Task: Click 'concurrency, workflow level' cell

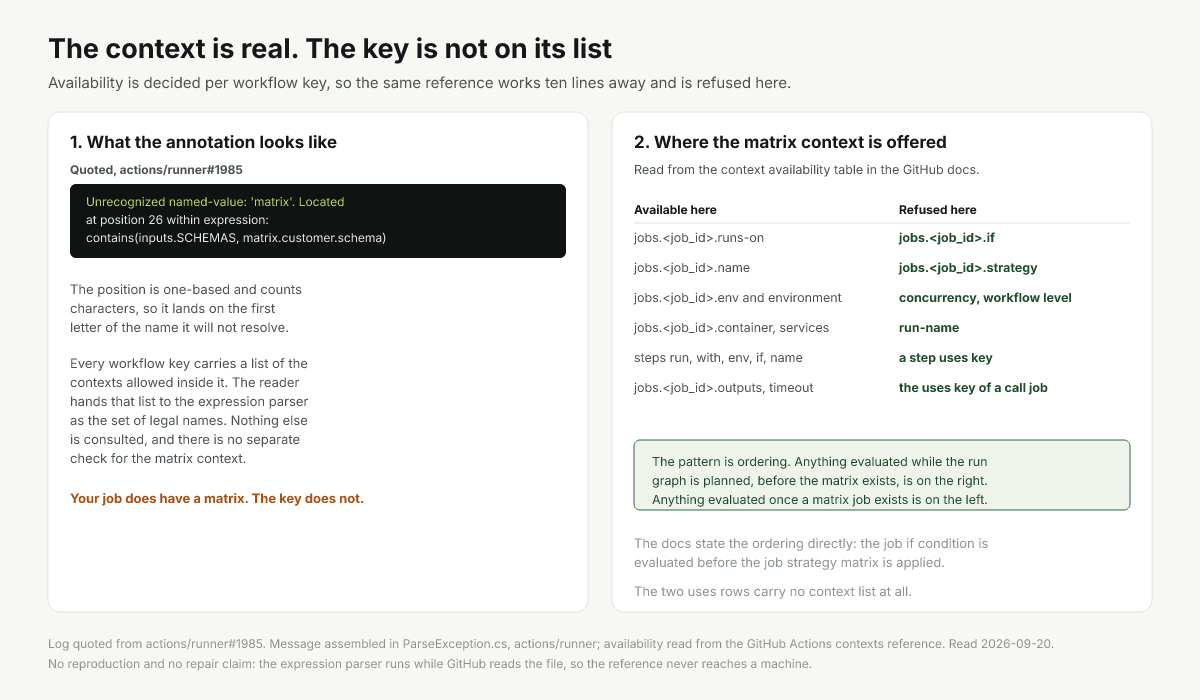Action: coord(985,298)
